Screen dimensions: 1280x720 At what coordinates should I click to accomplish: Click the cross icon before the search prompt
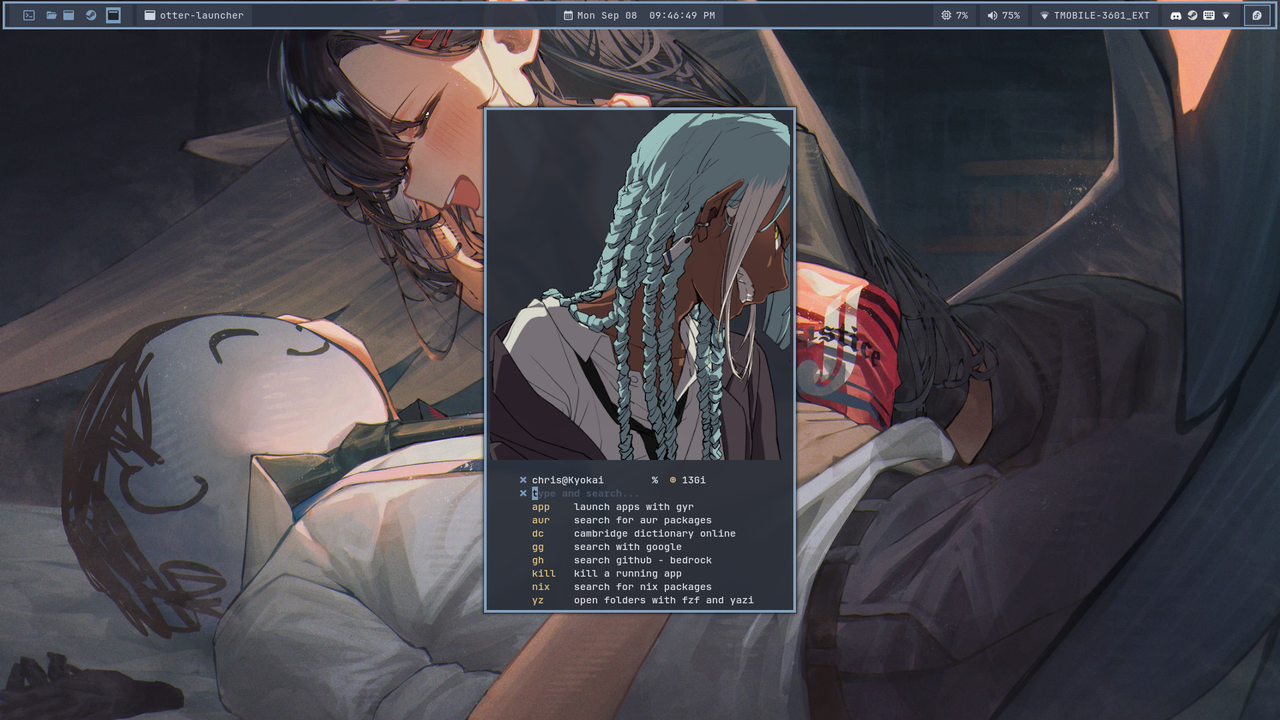[x=523, y=493]
